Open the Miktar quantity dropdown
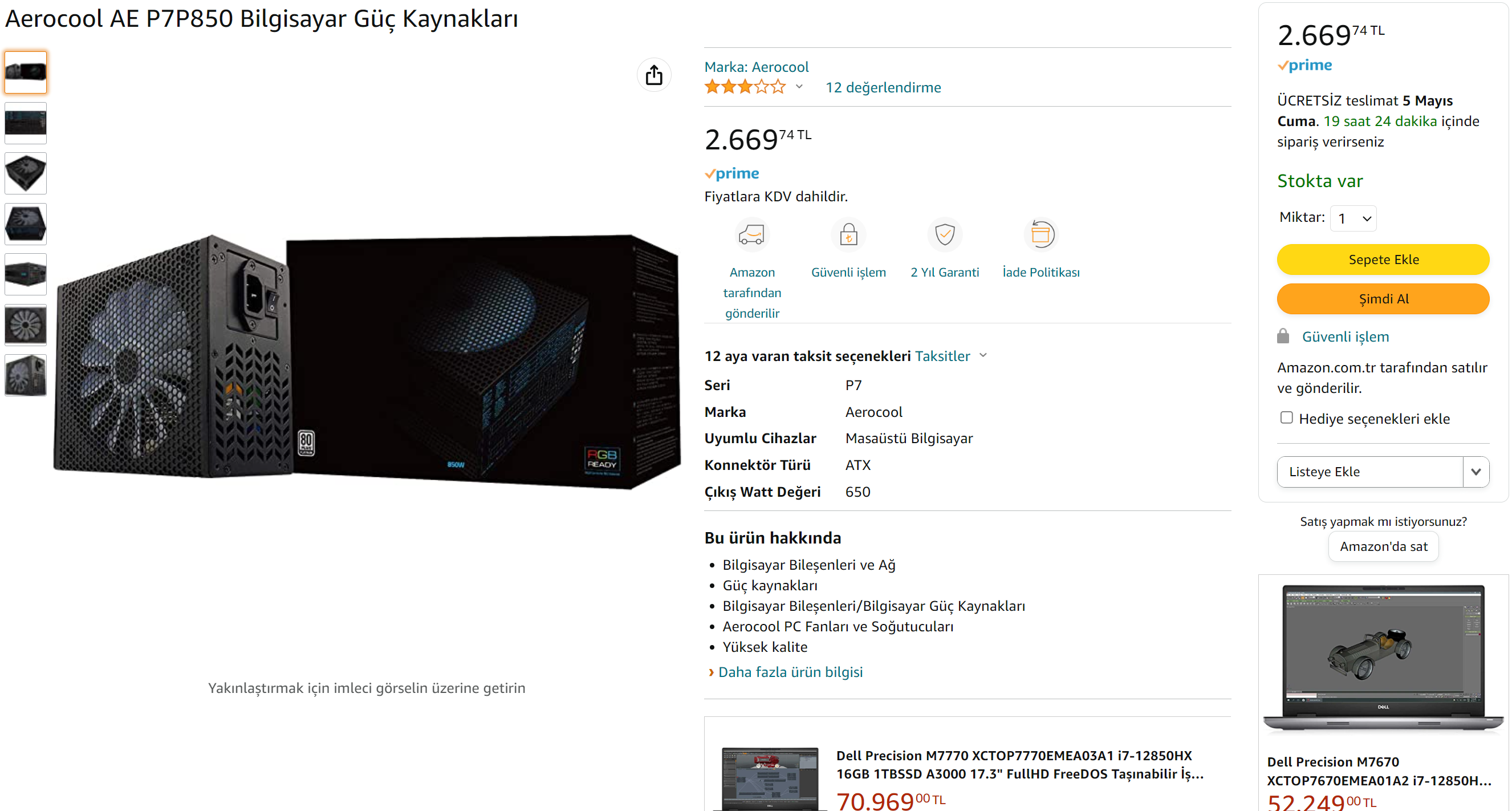 coord(1352,218)
